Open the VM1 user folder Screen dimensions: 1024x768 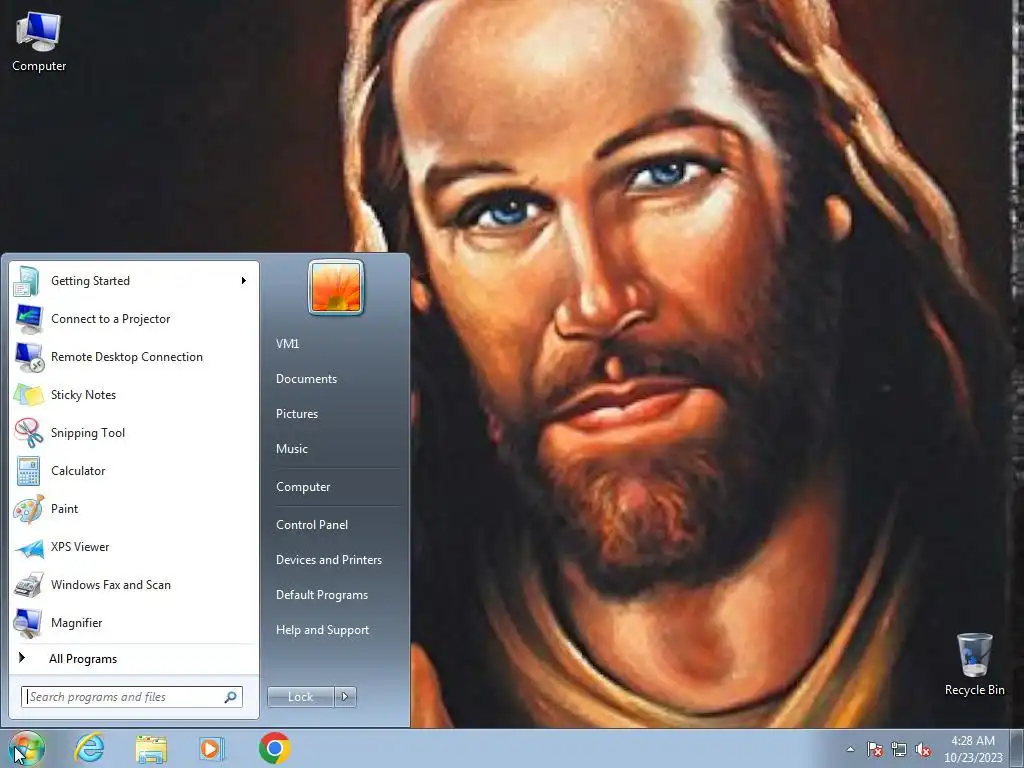click(287, 344)
